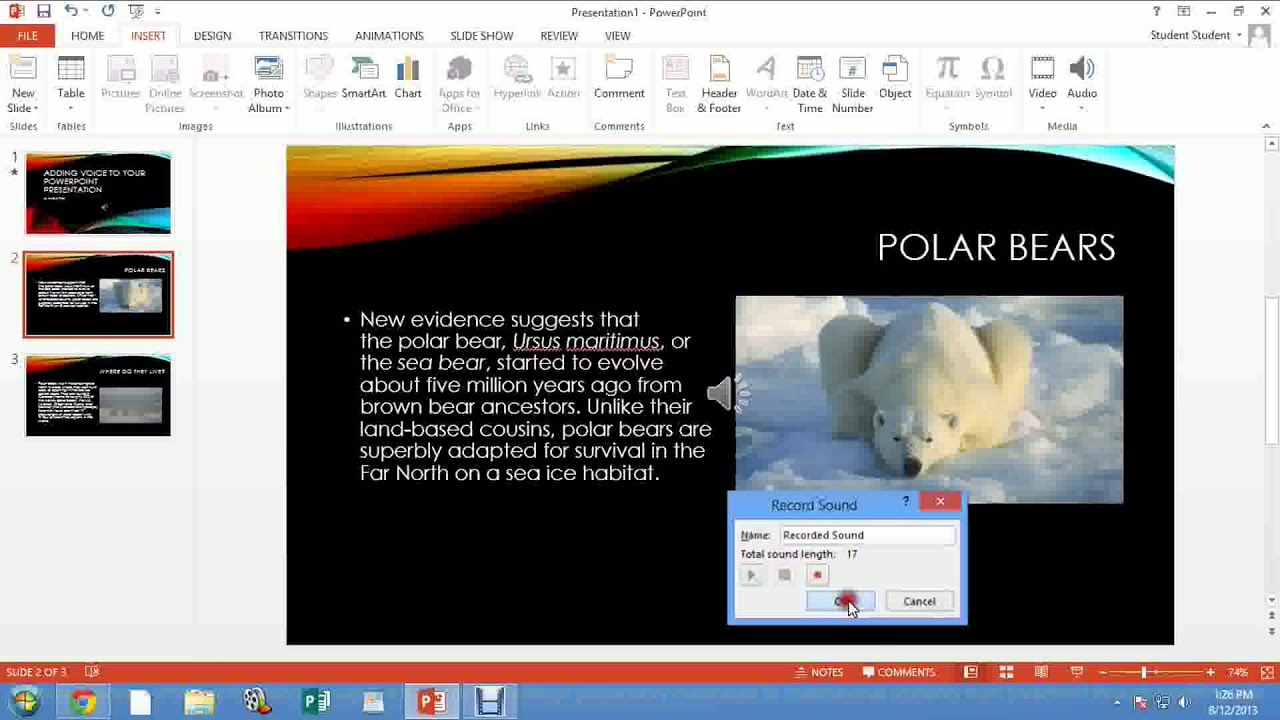1280x720 pixels.
Task: Switch to the TRANSITIONS tab
Action: [x=293, y=36]
